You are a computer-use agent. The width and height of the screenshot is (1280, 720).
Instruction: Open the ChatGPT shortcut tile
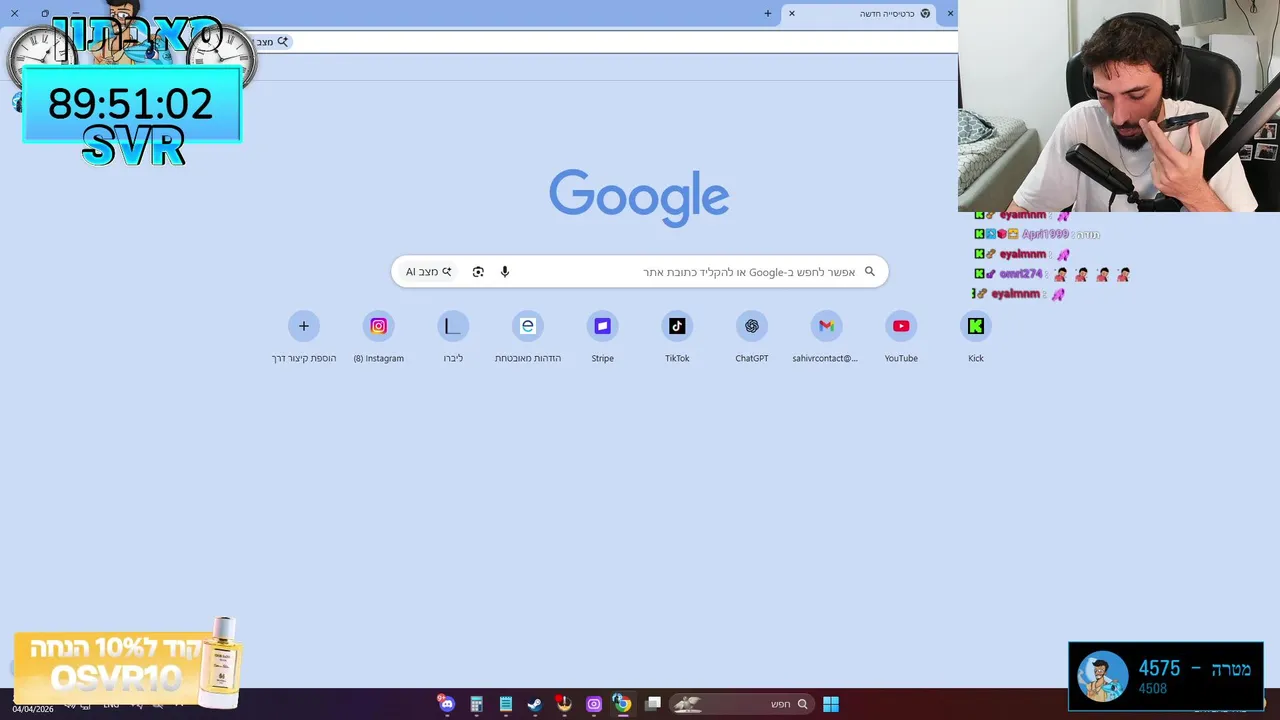pyautogui.click(x=752, y=337)
